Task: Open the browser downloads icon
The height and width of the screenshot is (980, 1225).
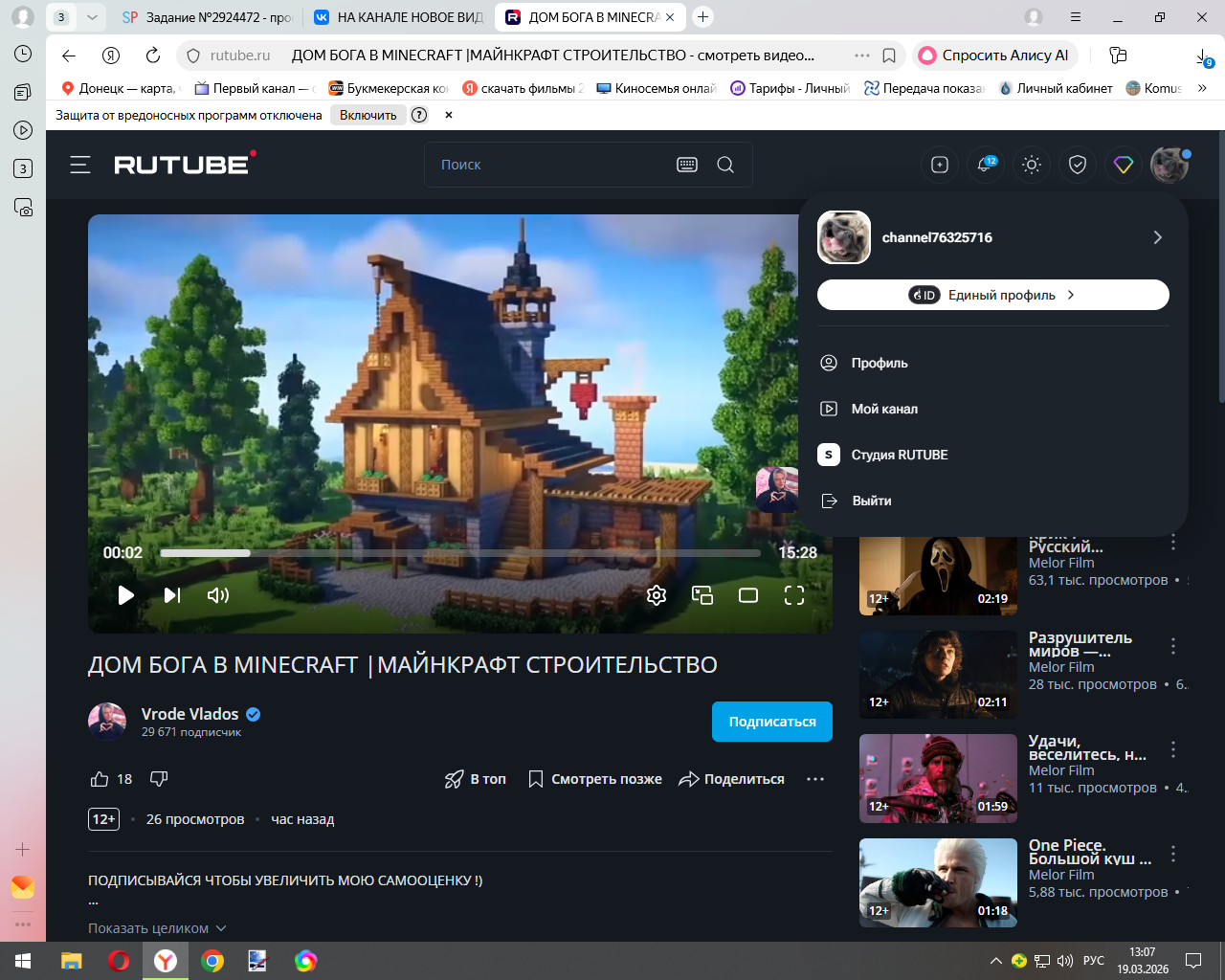Action: point(1204,57)
